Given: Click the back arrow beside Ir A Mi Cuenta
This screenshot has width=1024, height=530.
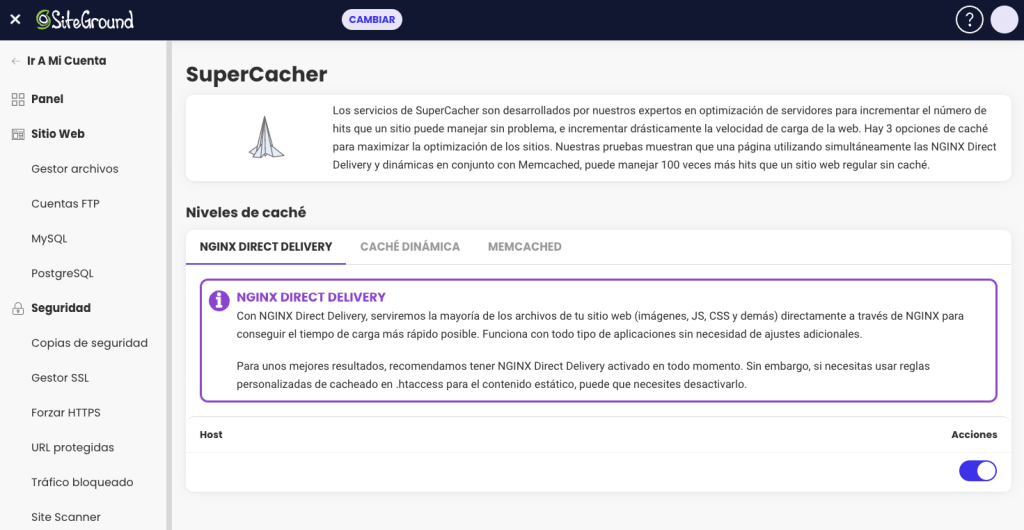Looking at the screenshot, I should [16, 61].
